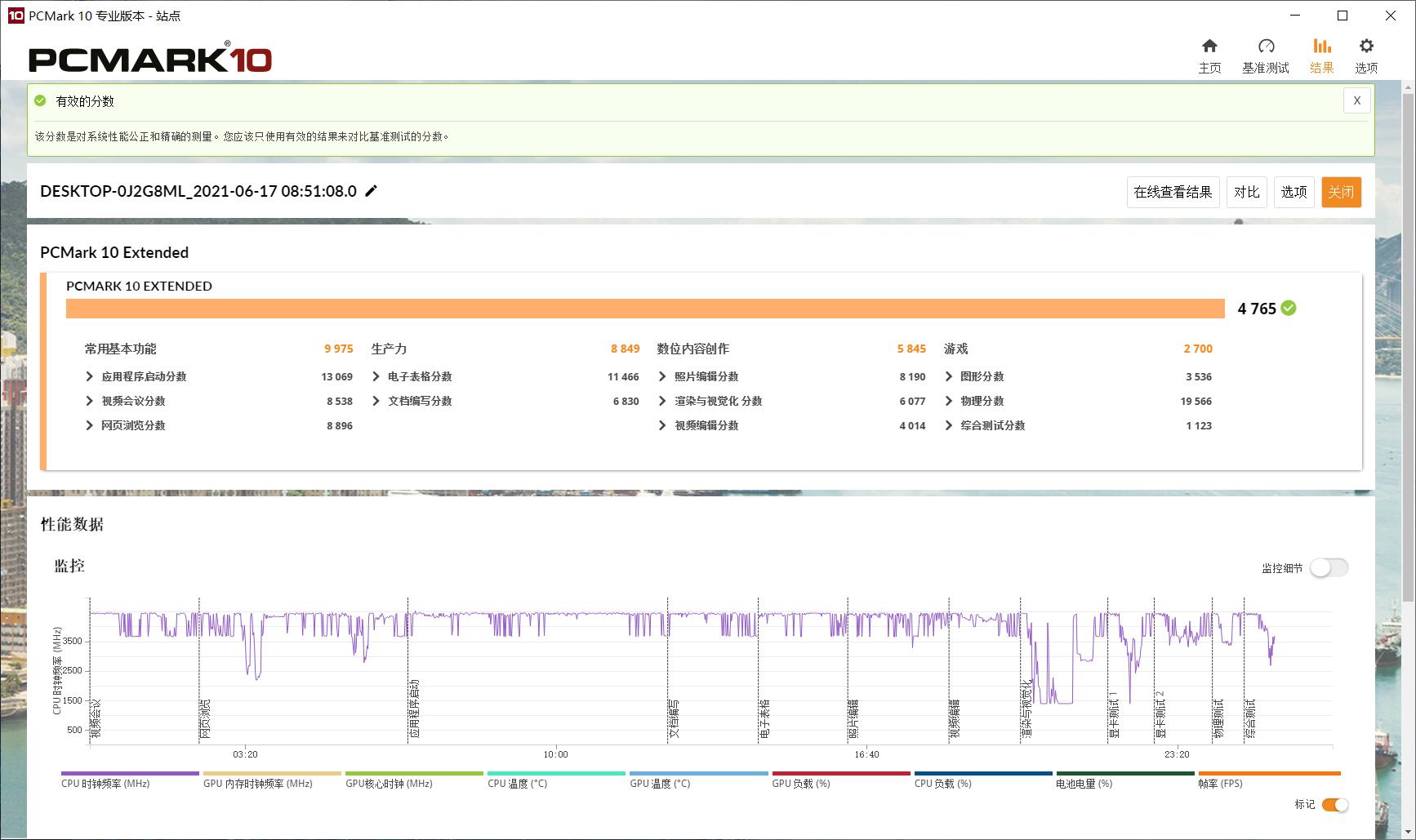The width and height of the screenshot is (1416, 840).
Task: Select the CPU 负载 (%) legend tab
Action: pos(983,780)
